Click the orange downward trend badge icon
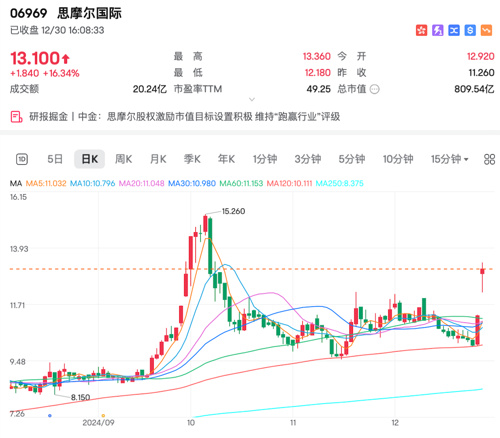 point(486,30)
